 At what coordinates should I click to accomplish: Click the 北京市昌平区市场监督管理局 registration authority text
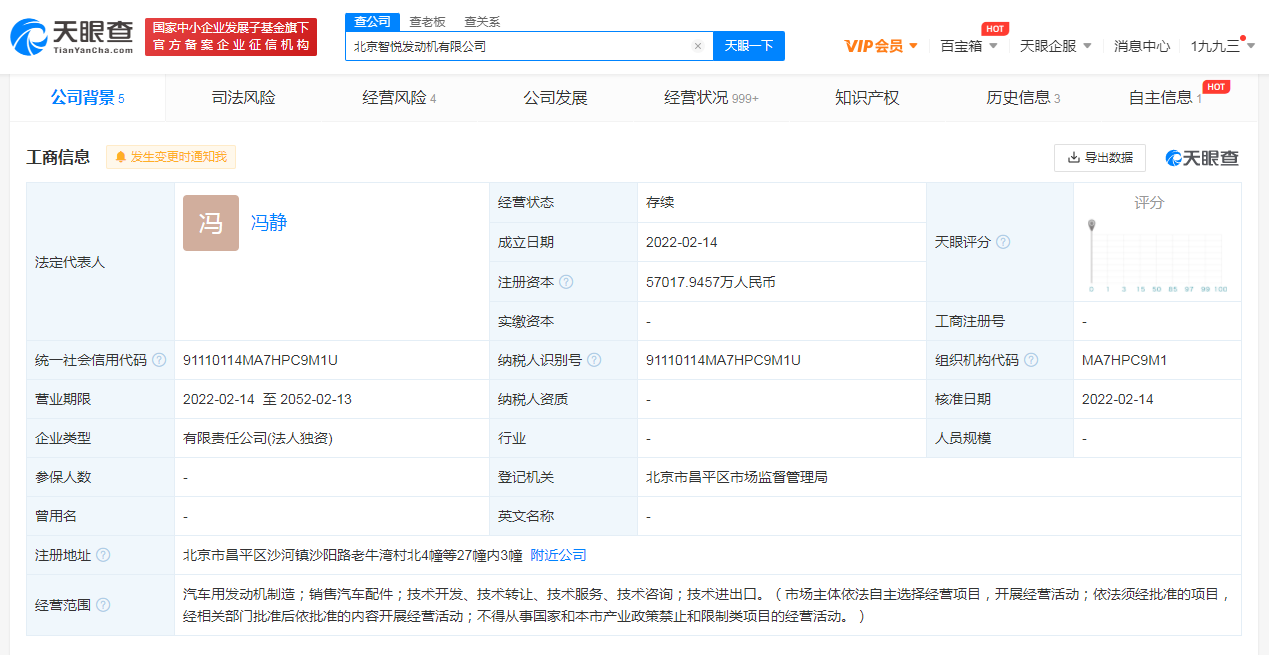click(737, 477)
